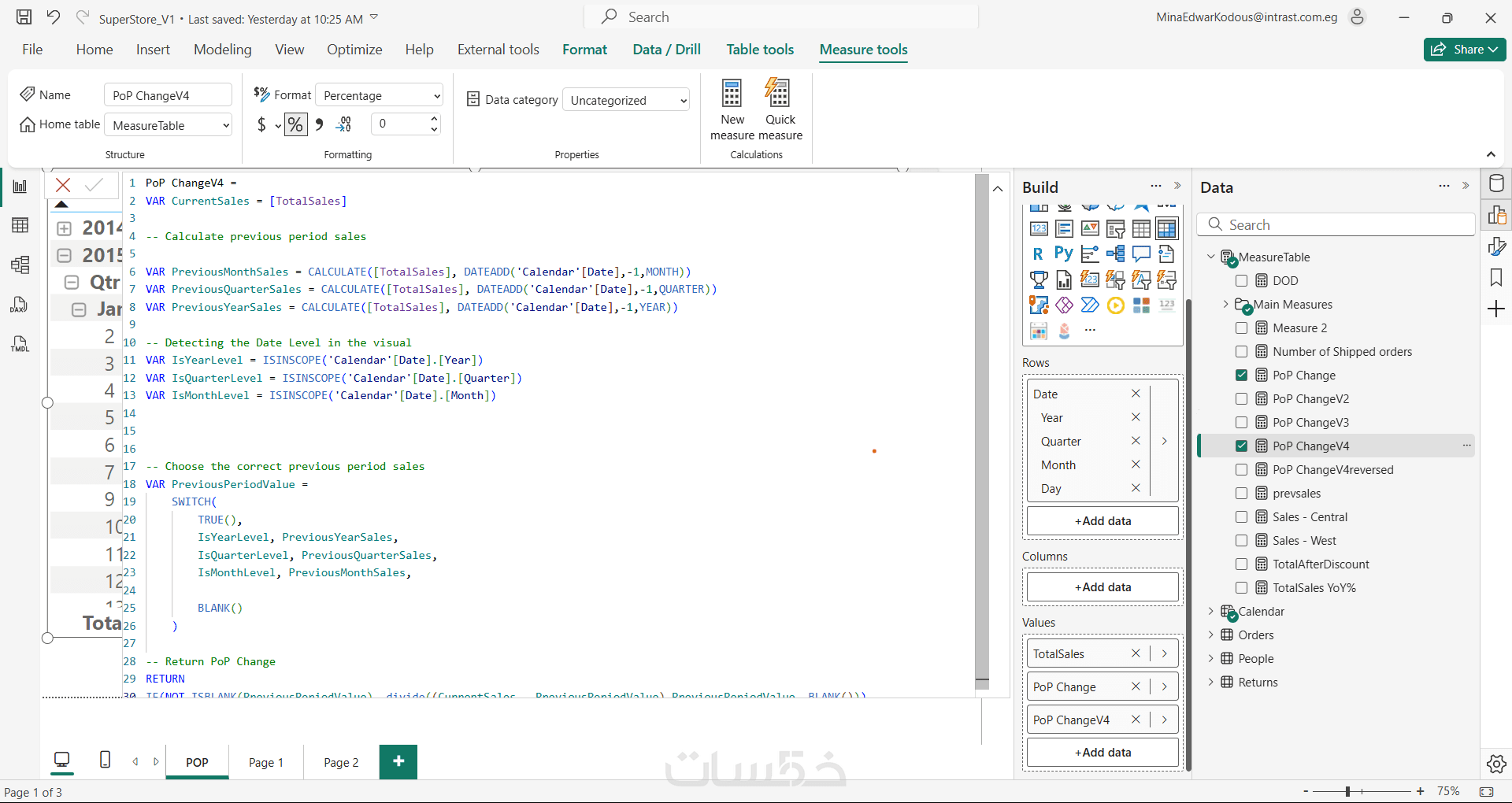Screen dimensions: 1512x803
Task: Expand the Returns table
Action: (1211, 683)
